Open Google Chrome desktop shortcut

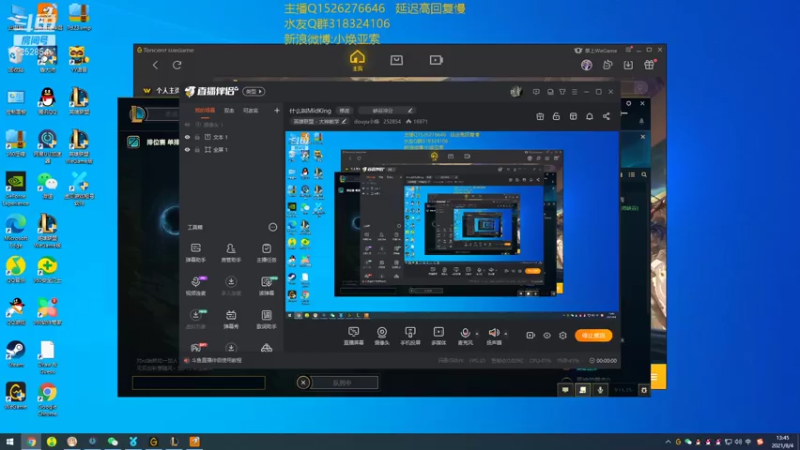47,400
